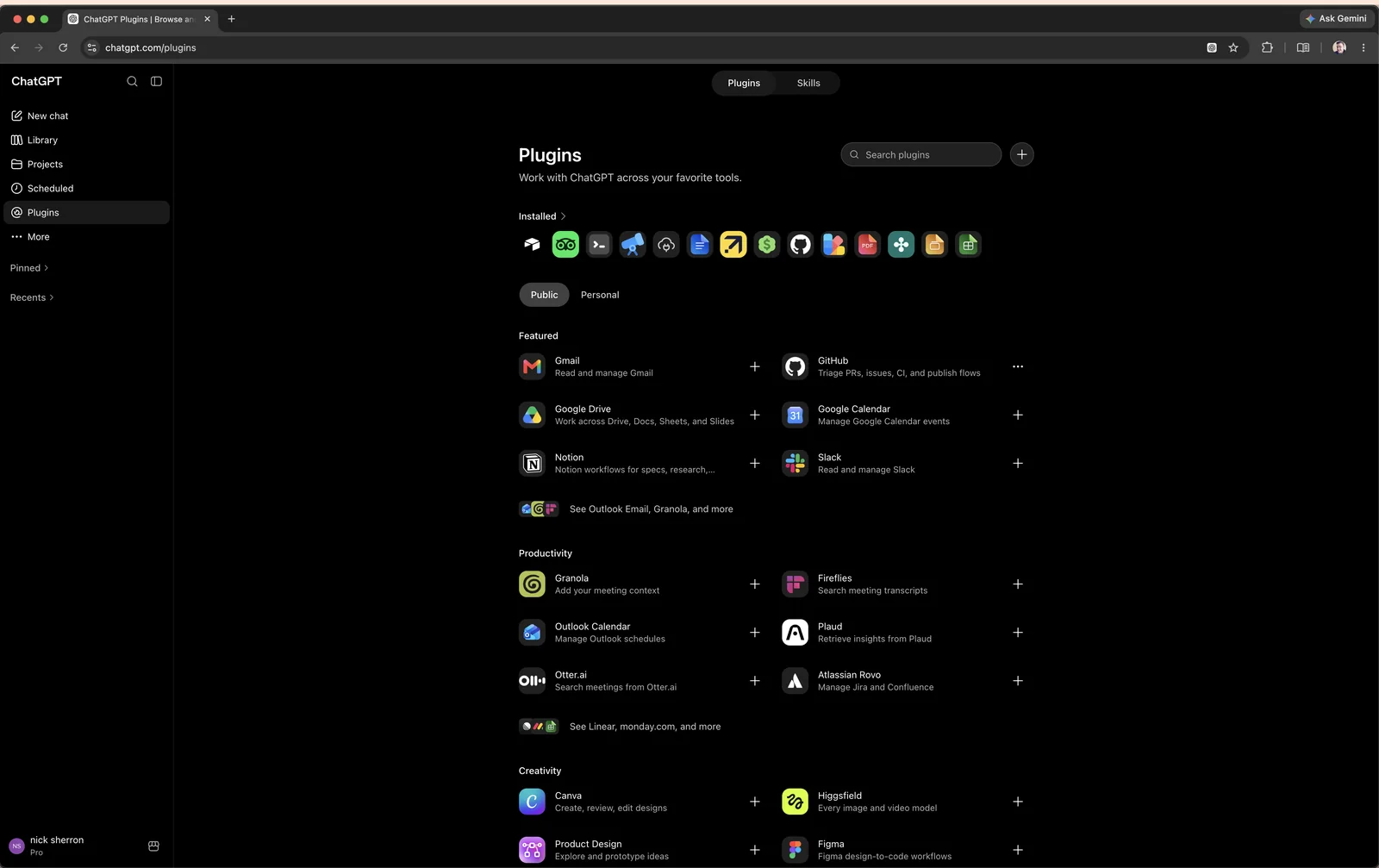Open the installed blue document plugin icon
Screen dimensions: 1379x868
coord(700,245)
